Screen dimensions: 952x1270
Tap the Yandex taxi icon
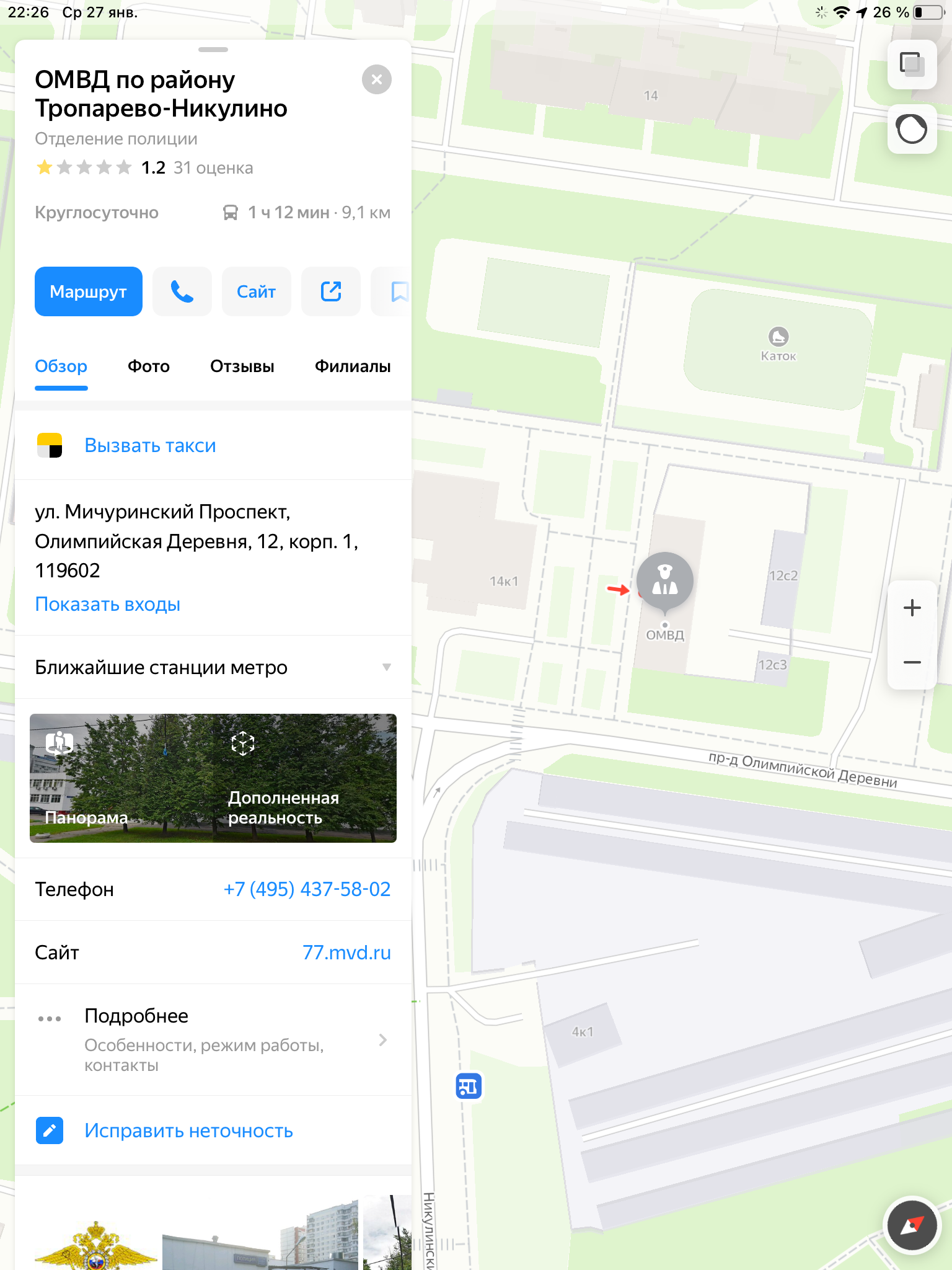50,445
